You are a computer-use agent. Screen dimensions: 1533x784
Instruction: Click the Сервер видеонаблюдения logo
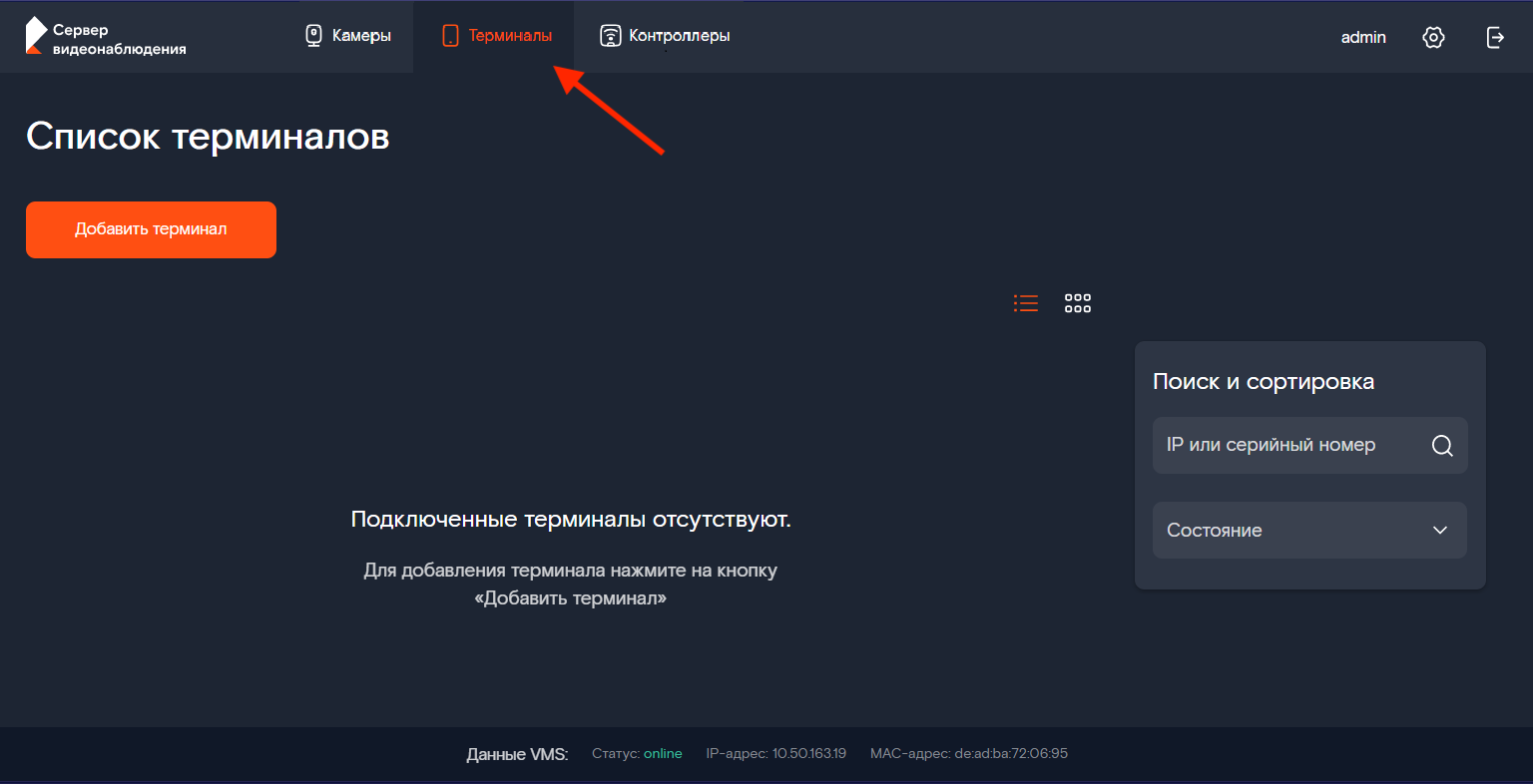tap(106, 37)
